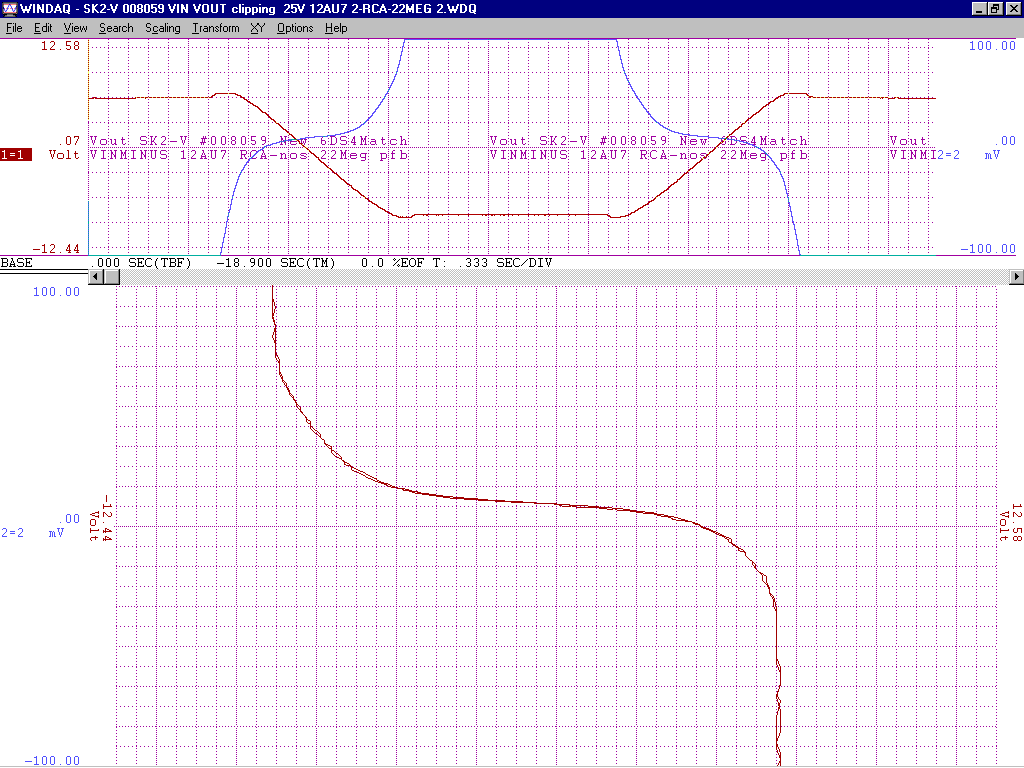Click the right scroll arrow of waveform scrollbar
The width and height of the screenshot is (1024, 768).
tap(1017, 277)
